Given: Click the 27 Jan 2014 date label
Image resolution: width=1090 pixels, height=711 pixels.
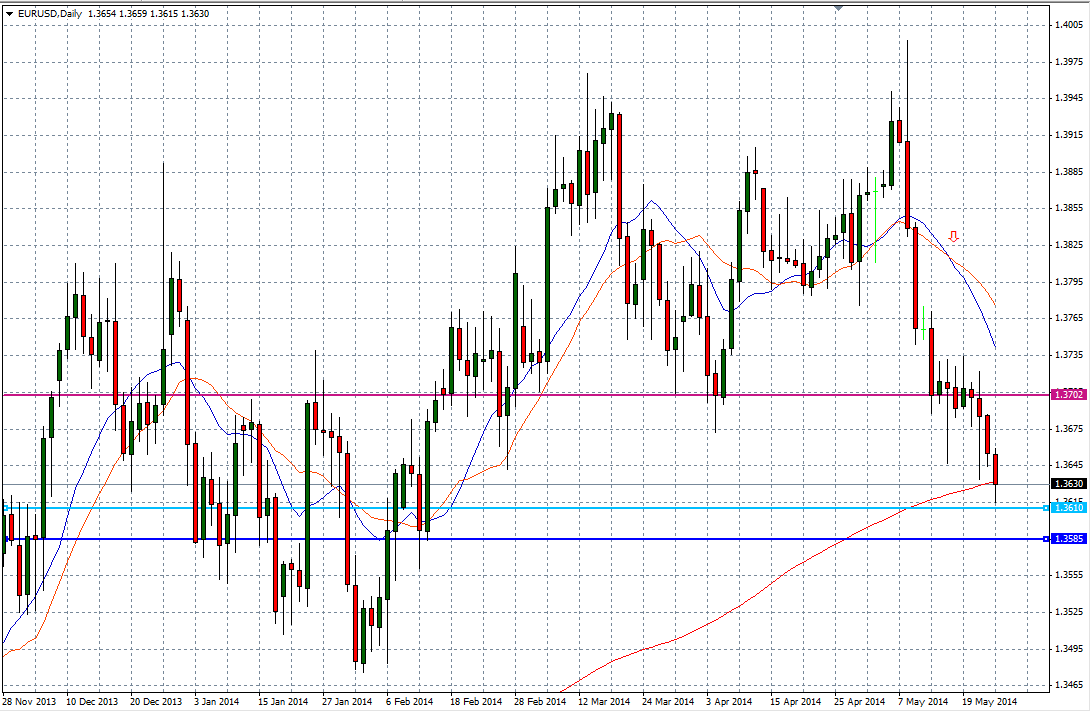Looking at the screenshot, I should coord(347,701).
